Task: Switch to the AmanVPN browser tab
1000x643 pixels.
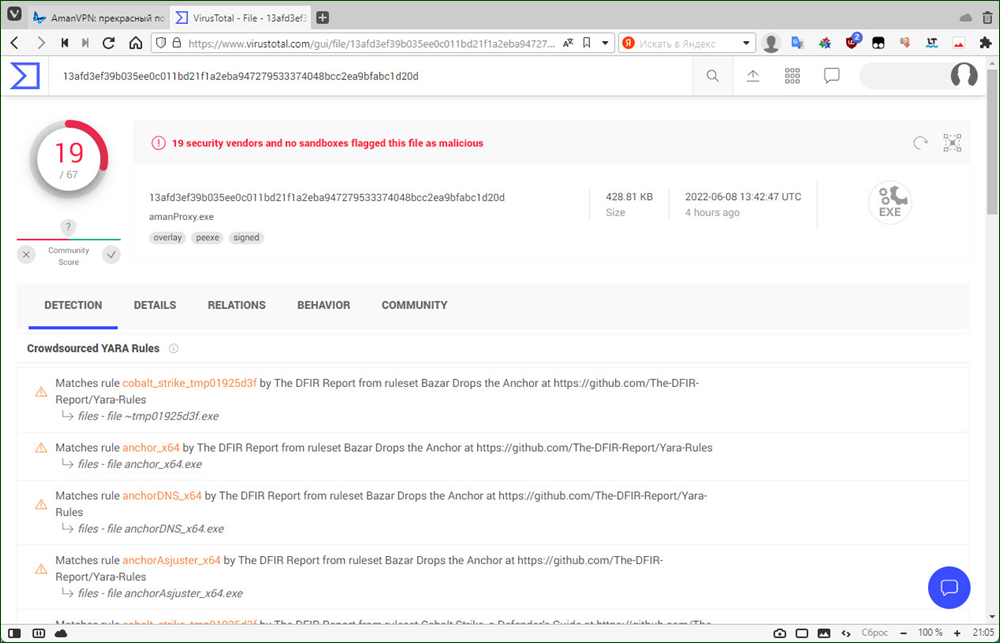Action: click(x=100, y=18)
